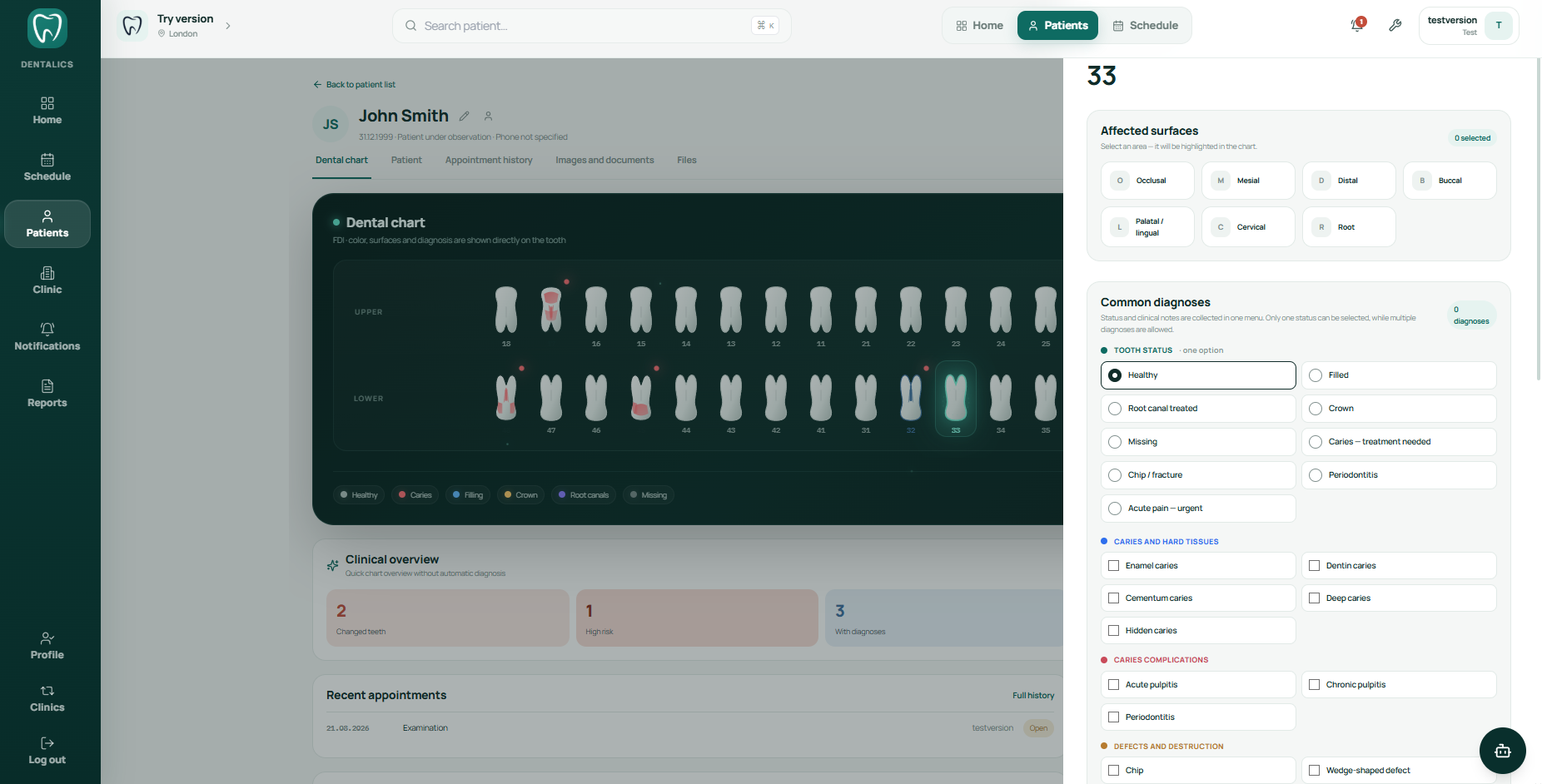The image size is (1542, 784).
Task: Choose Root canal treated status
Action: tap(1198, 409)
